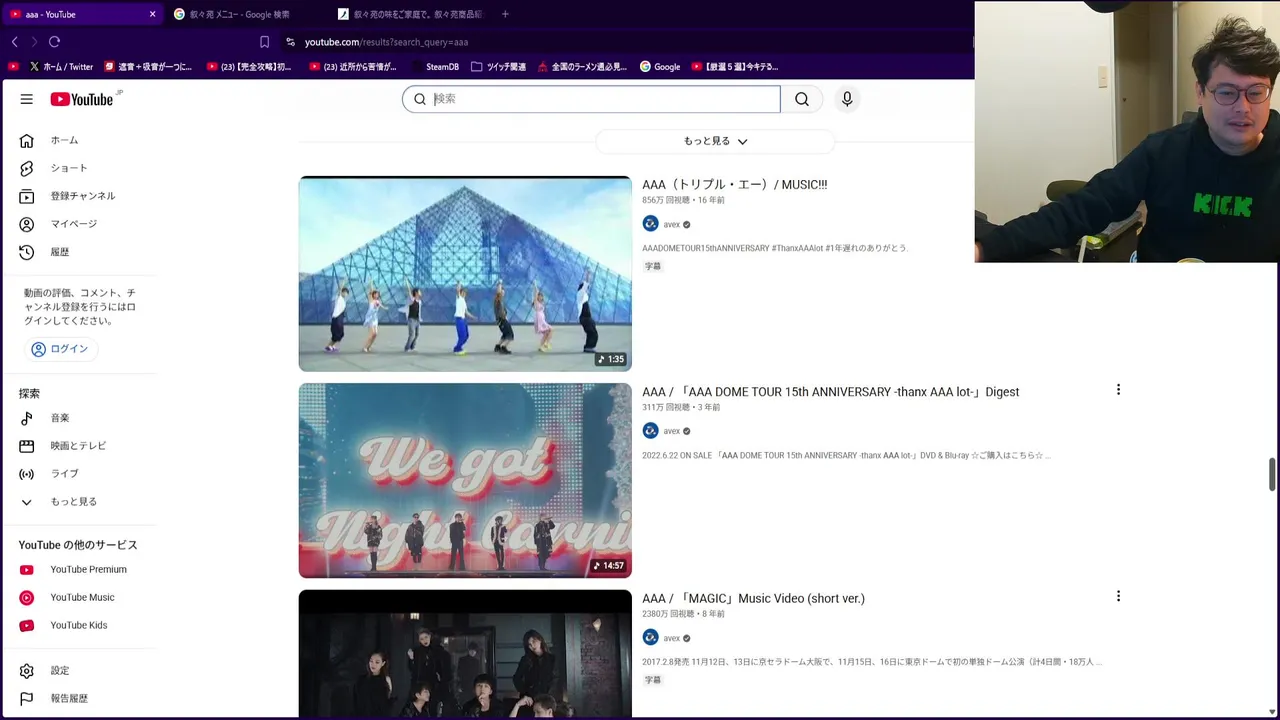Click the address bar URL youtube.com
Viewport: 1280px width, 720px height.
pyautogui.click(x=386, y=42)
